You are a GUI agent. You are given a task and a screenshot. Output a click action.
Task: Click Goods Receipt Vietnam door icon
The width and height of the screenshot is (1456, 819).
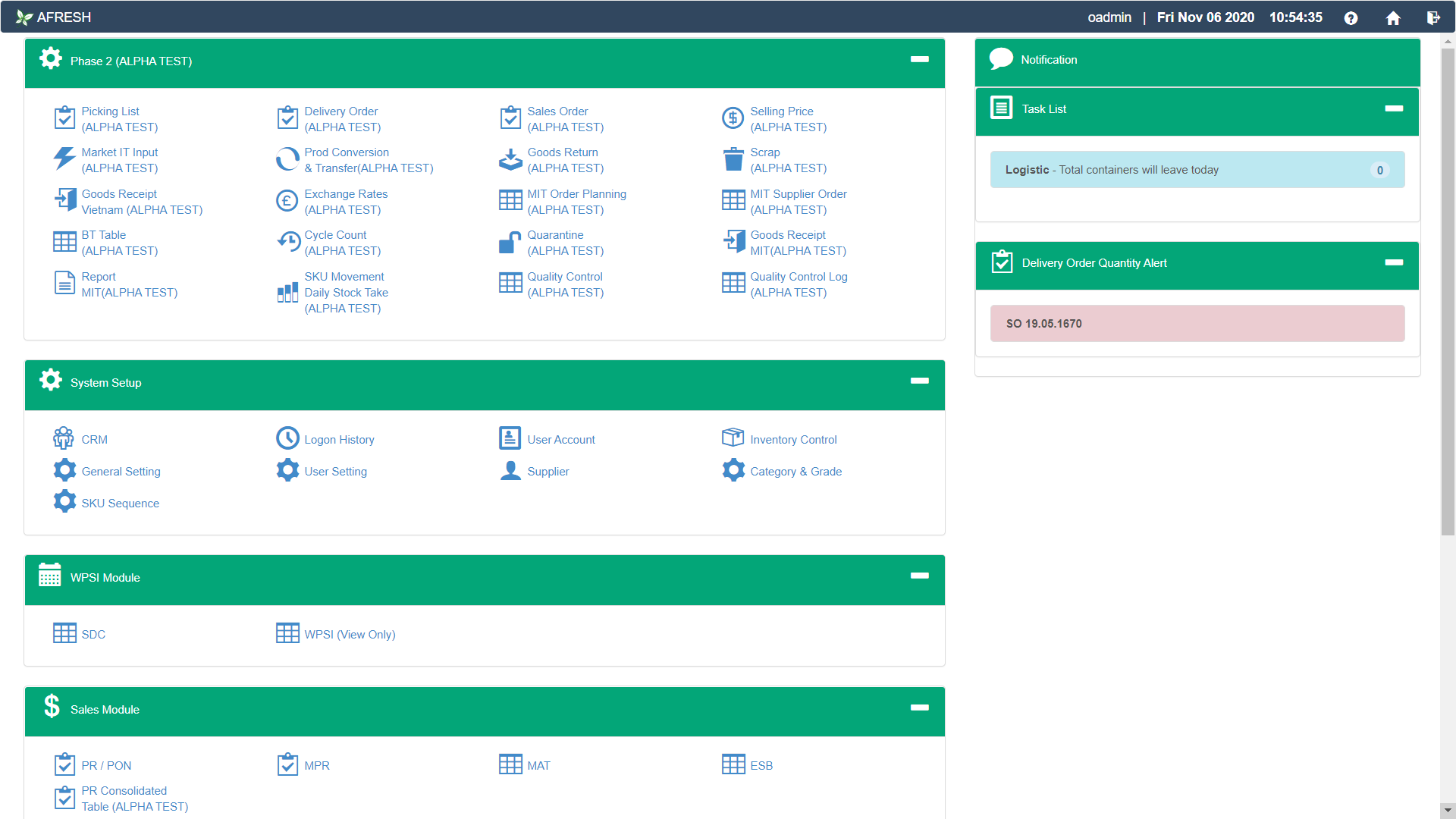(x=64, y=200)
